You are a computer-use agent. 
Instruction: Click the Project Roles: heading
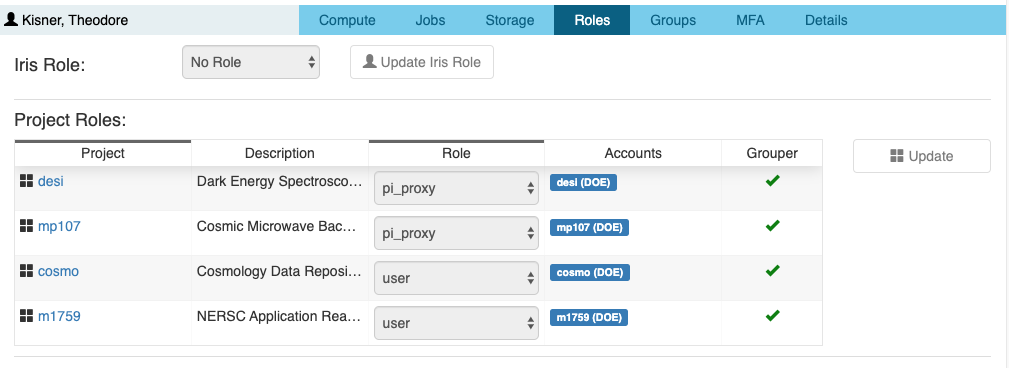(71, 120)
